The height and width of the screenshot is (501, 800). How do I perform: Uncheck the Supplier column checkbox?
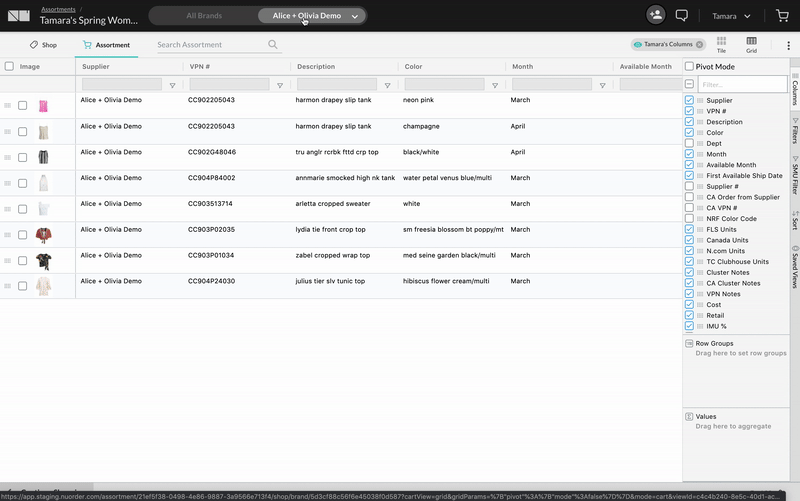[689, 100]
